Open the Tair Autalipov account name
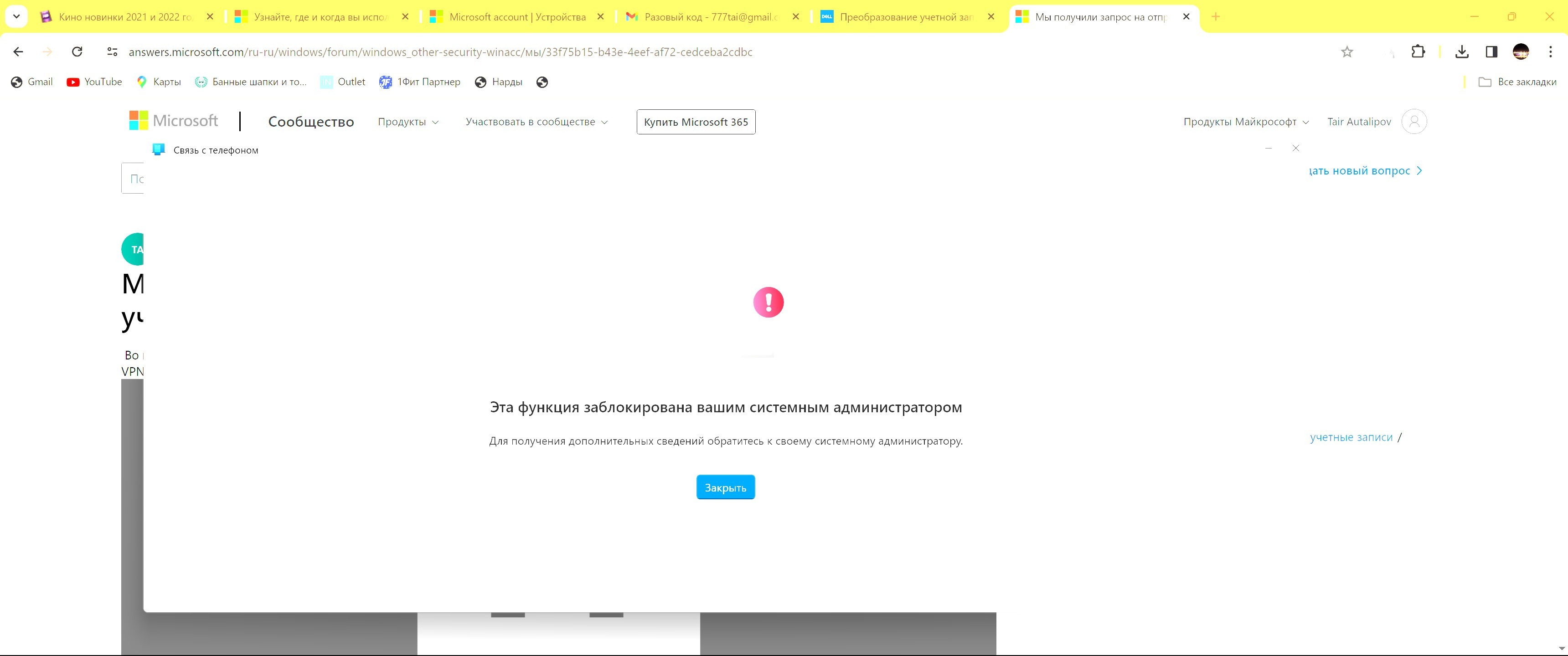1568x656 pixels. (x=1359, y=122)
